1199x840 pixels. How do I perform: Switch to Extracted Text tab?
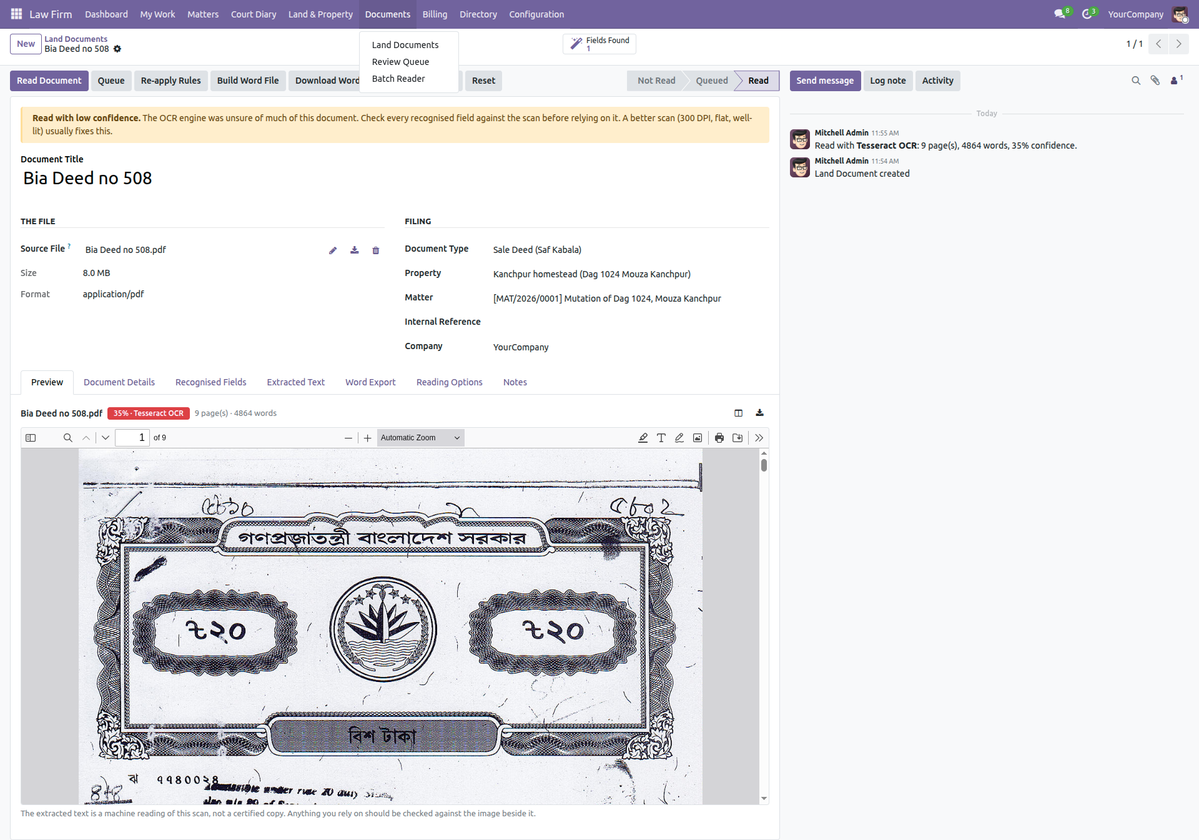click(295, 382)
